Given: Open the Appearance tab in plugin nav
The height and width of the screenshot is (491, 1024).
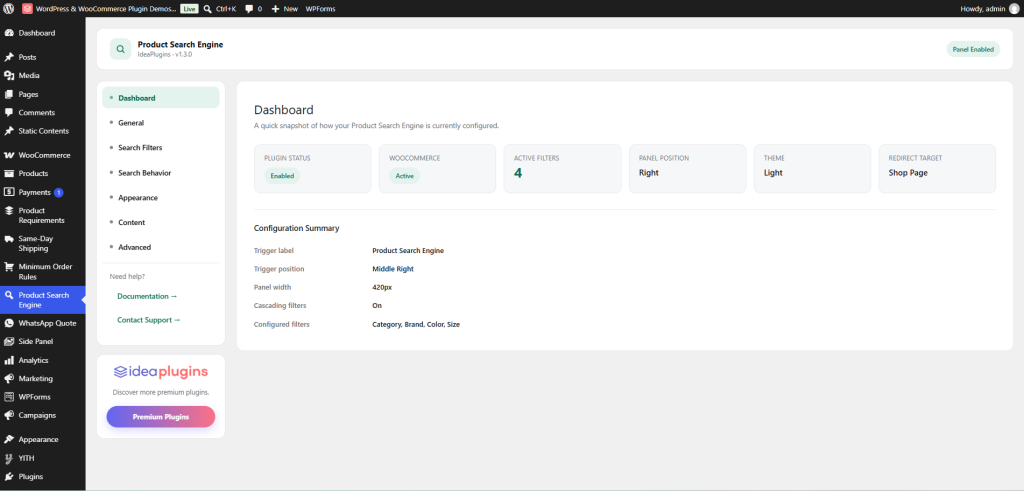Looking at the screenshot, I should [161, 198].
